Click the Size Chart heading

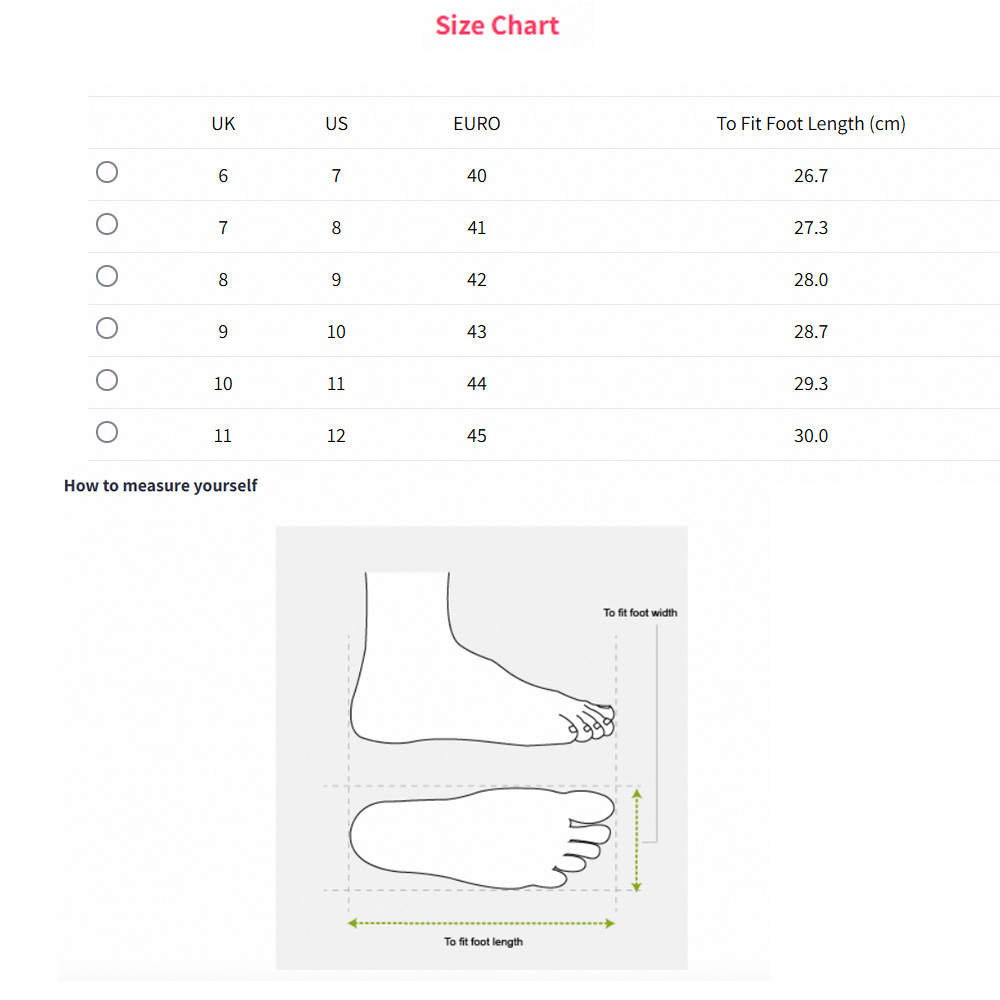(497, 26)
